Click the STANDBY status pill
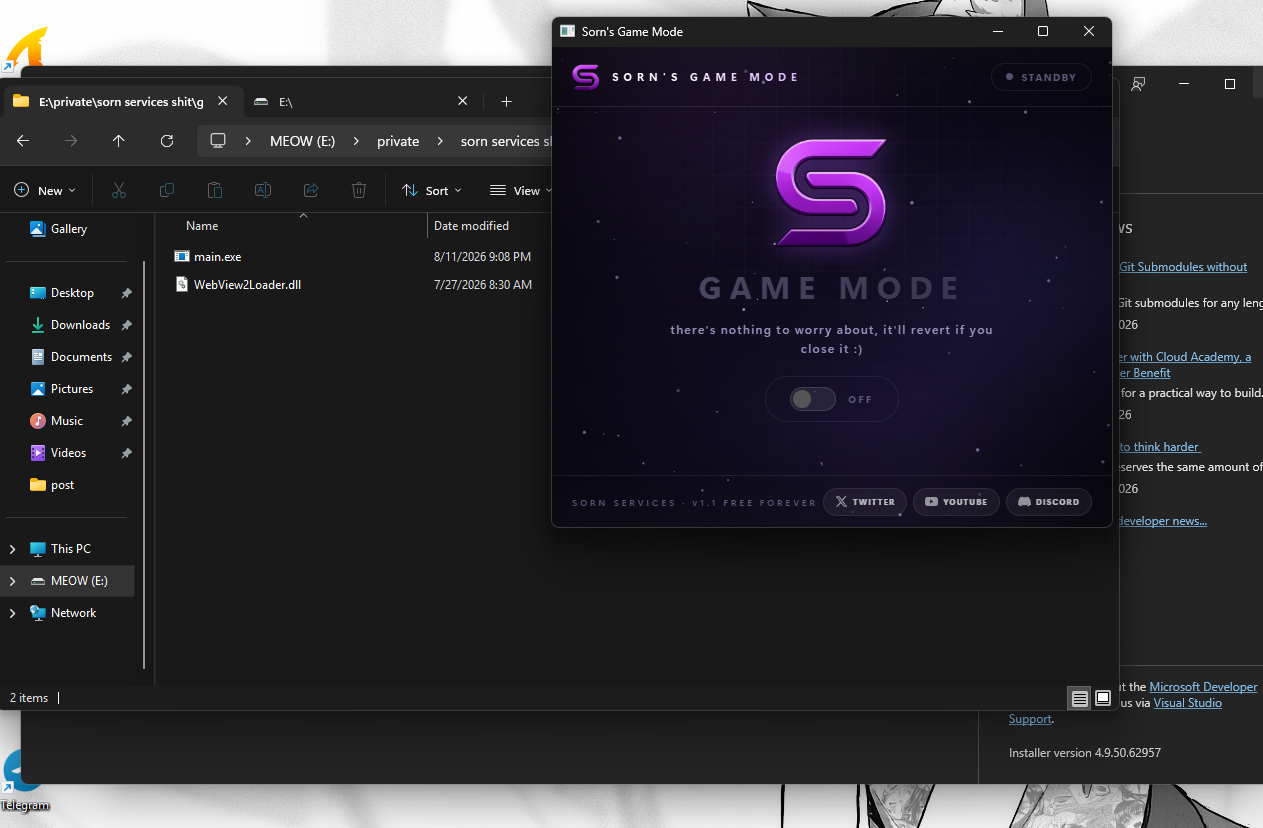Viewport: 1263px width, 828px height. point(1041,77)
